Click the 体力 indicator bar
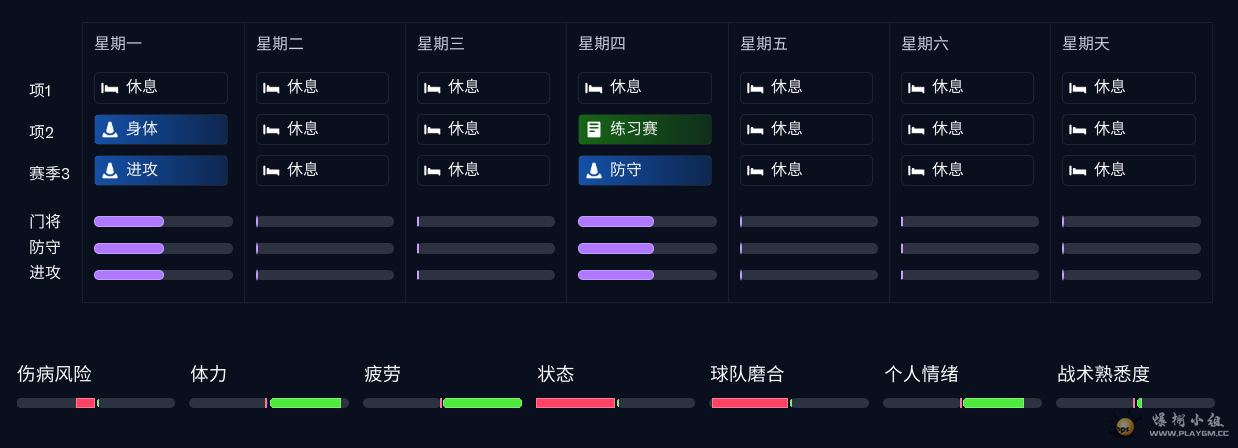Viewport: 1238px width, 448px height. pyautogui.click(x=269, y=403)
